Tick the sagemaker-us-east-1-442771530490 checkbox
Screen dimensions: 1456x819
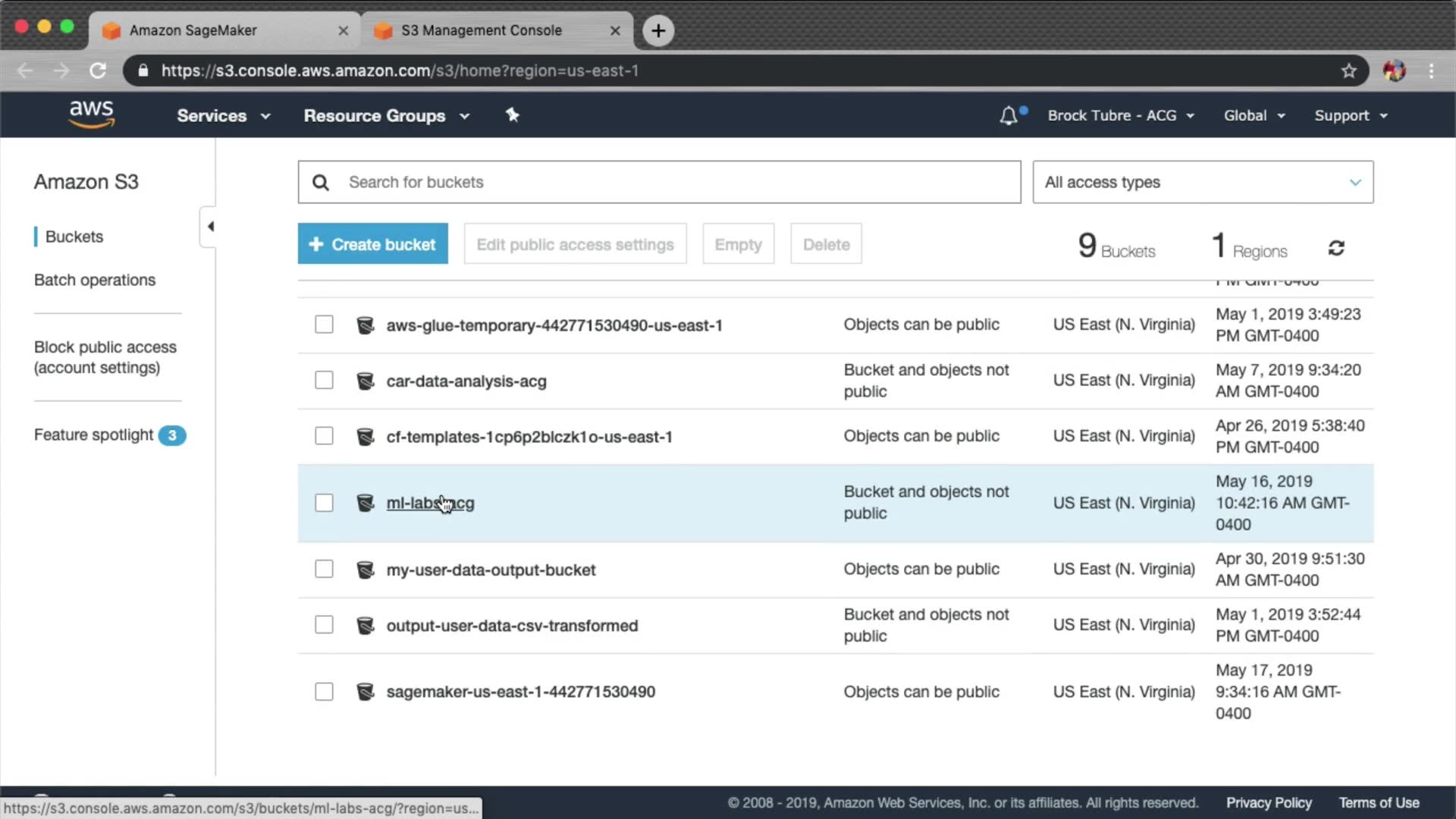point(324,692)
